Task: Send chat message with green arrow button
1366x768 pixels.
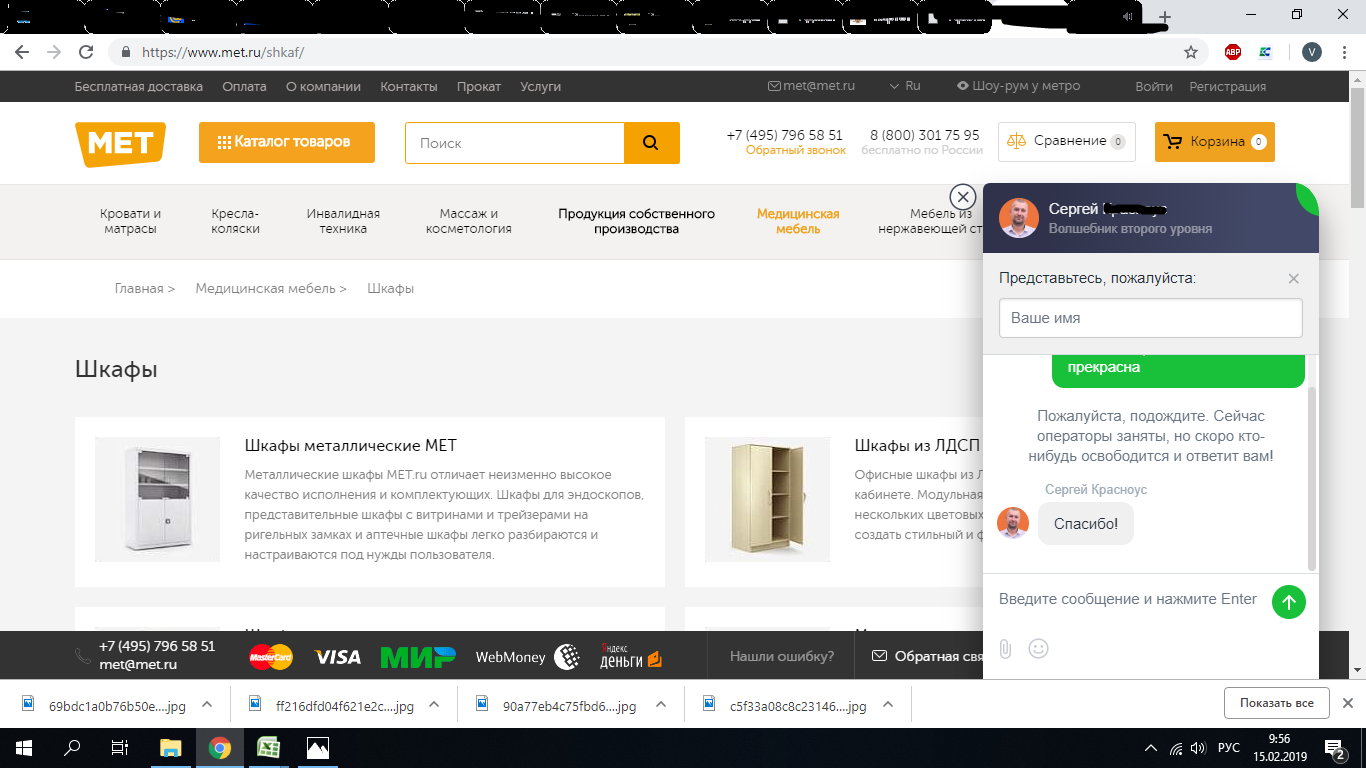Action: (x=1288, y=602)
